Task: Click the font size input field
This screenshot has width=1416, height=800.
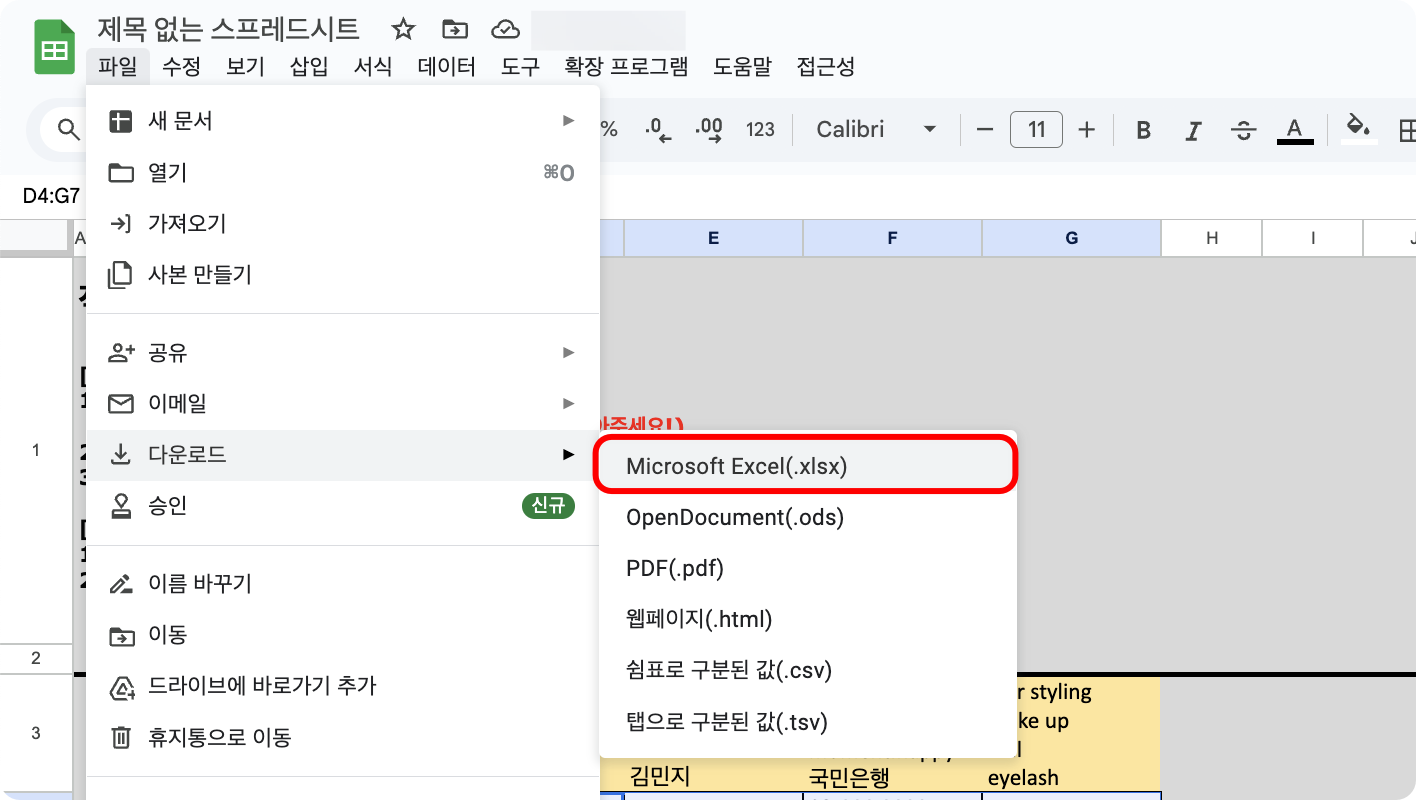Action: (x=1036, y=130)
